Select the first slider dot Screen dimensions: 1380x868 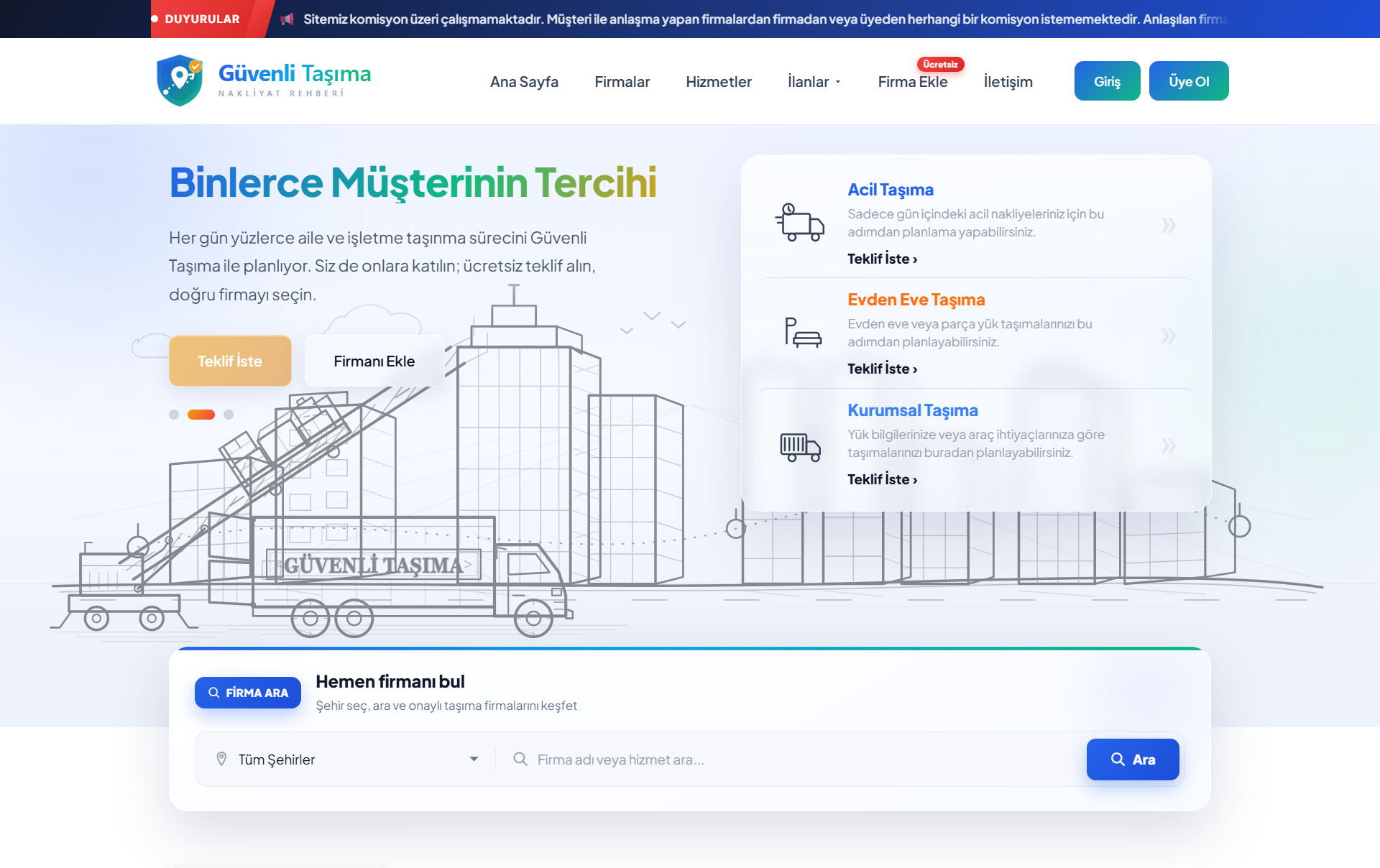(174, 415)
